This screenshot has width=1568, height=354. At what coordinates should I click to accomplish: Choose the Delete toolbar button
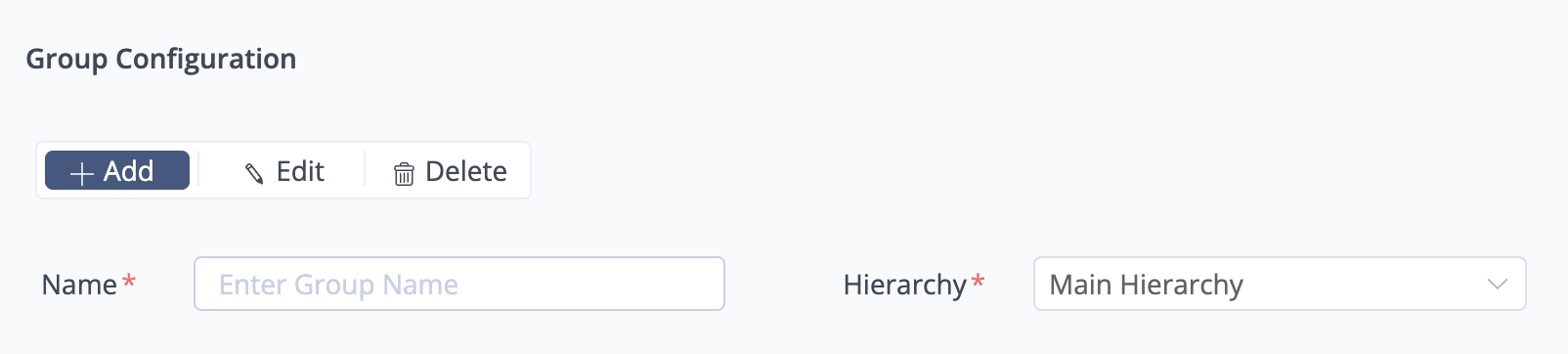click(450, 171)
